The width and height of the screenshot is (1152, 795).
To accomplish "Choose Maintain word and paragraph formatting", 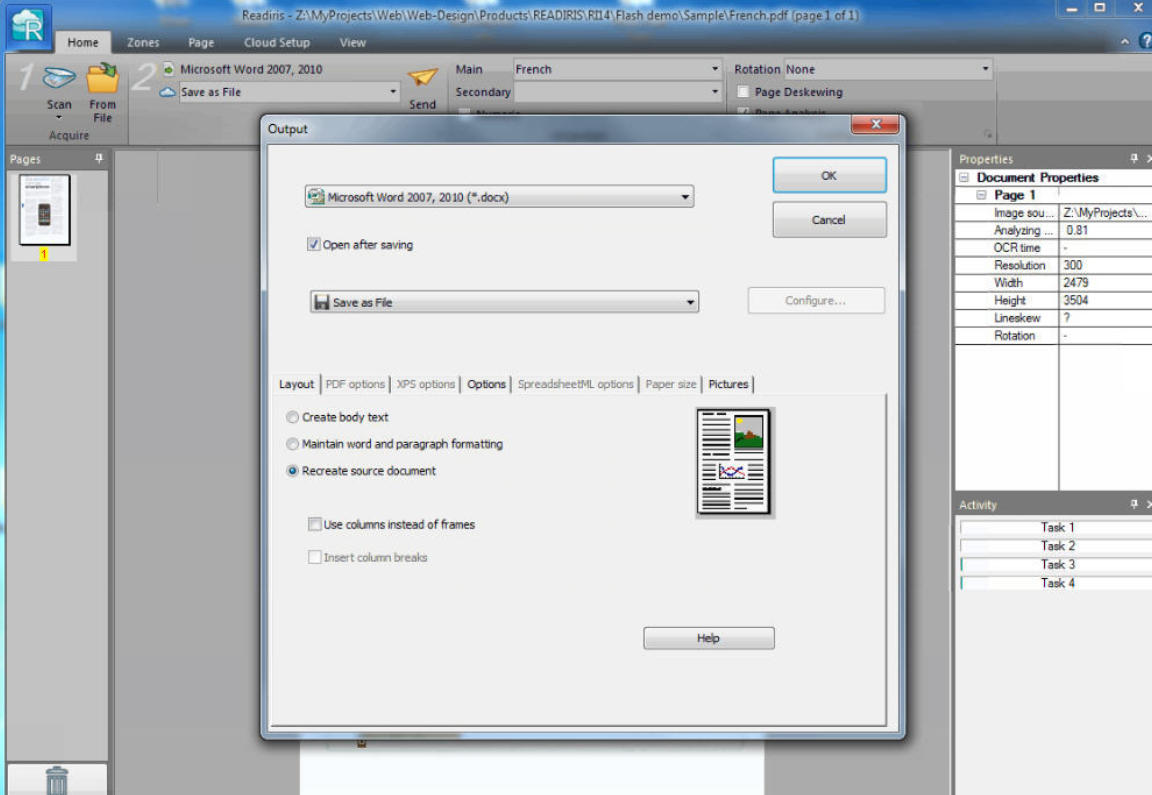I will tap(293, 444).
